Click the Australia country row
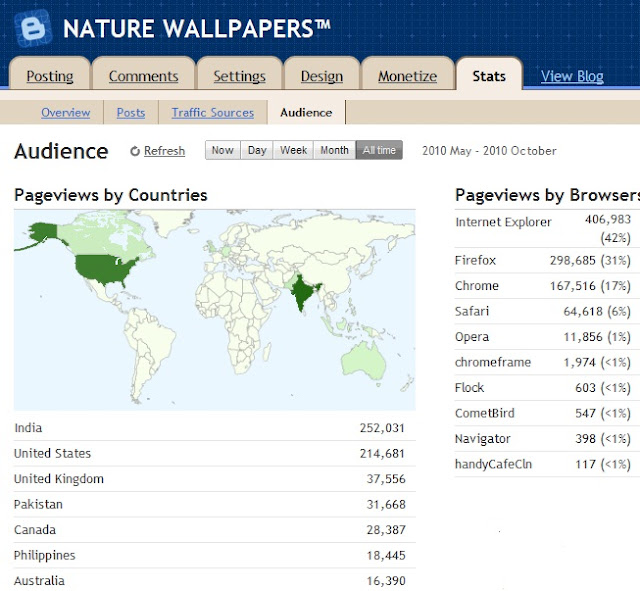The width and height of the screenshot is (640, 591). coord(215,580)
